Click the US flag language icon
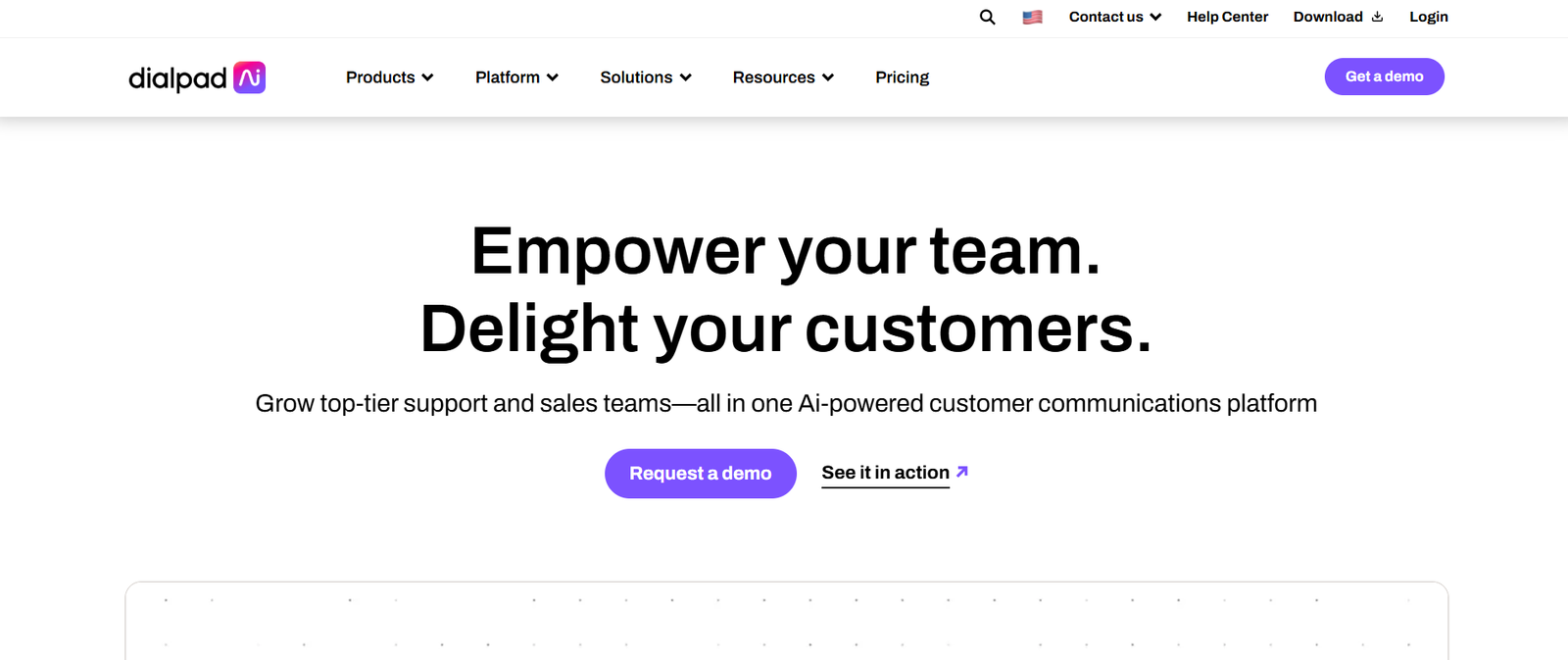This screenshot has height=660, width=1568. (1032, 17)
